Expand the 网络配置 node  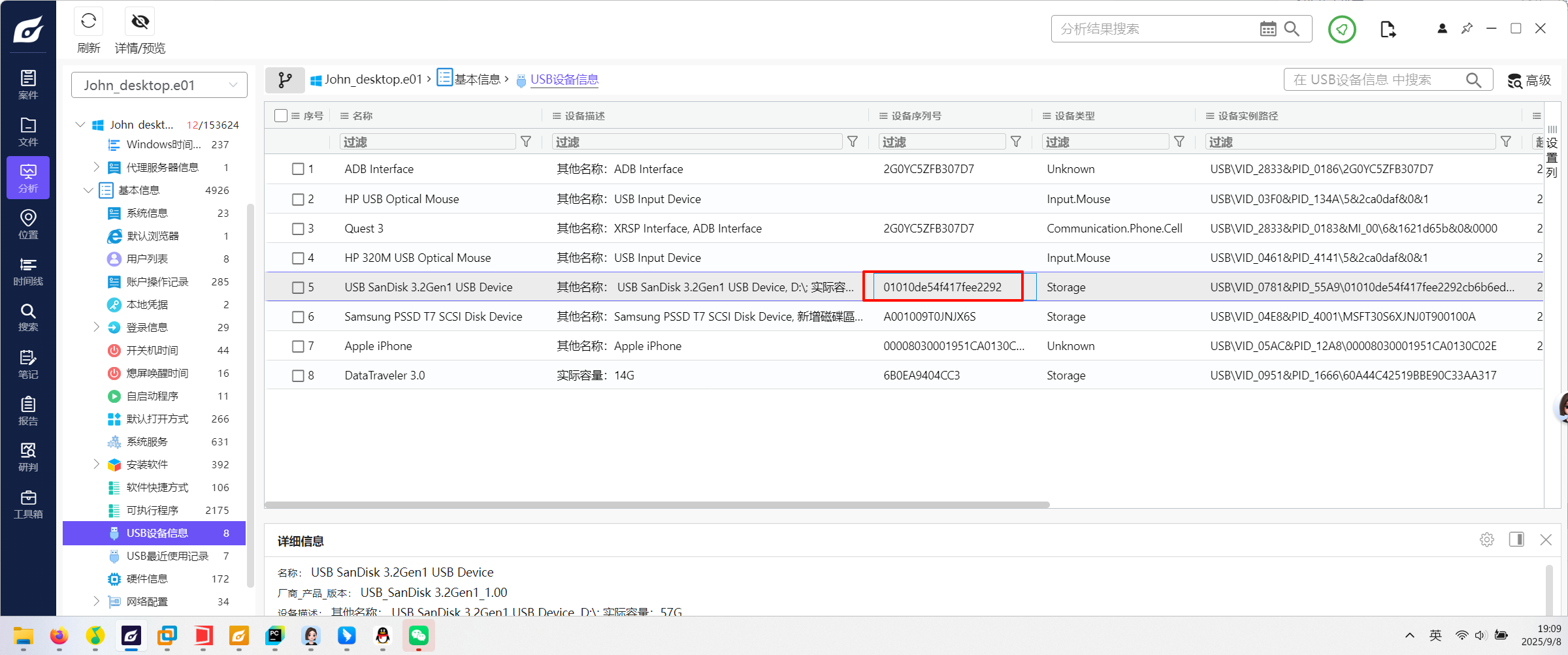[x=96, y=601]
